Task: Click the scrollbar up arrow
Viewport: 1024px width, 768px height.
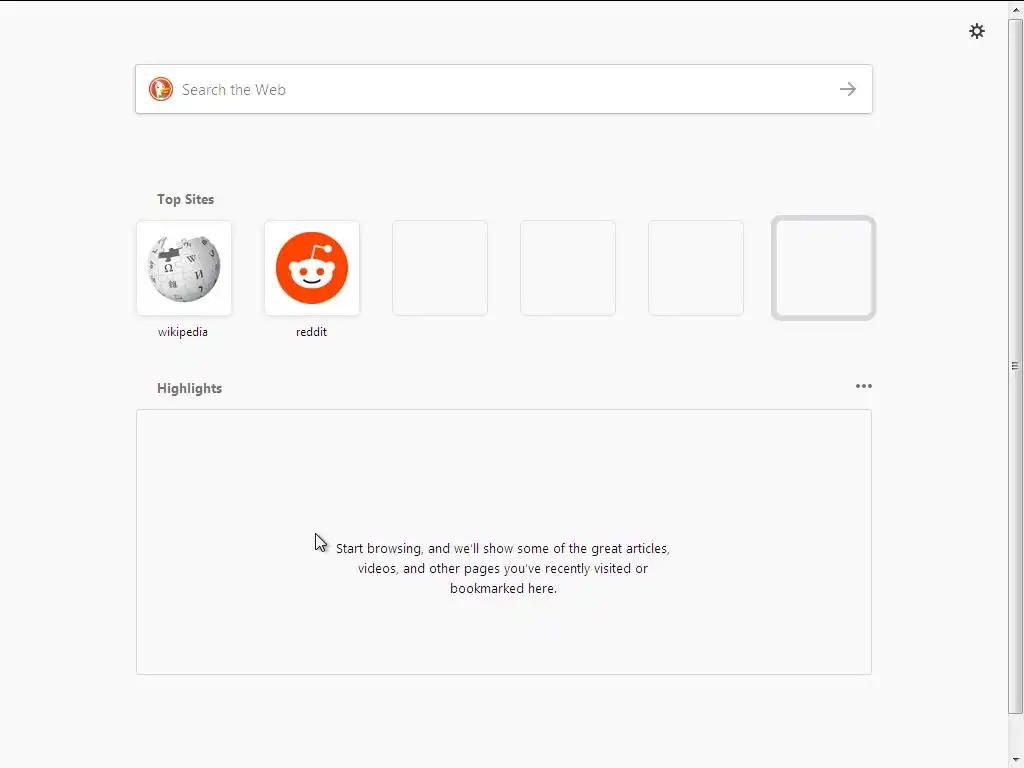Action: tap(1016, 9)
